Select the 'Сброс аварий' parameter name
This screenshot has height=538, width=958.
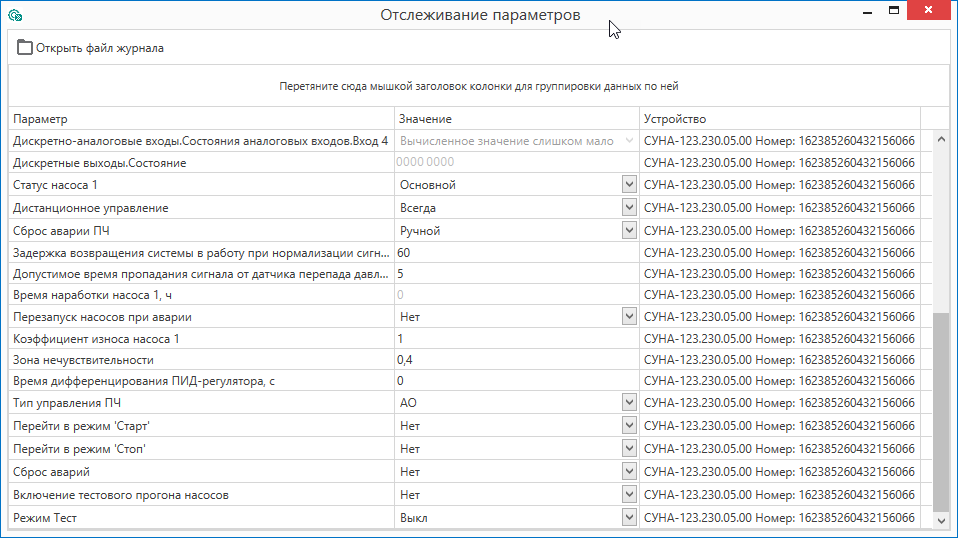pos(51,472)
